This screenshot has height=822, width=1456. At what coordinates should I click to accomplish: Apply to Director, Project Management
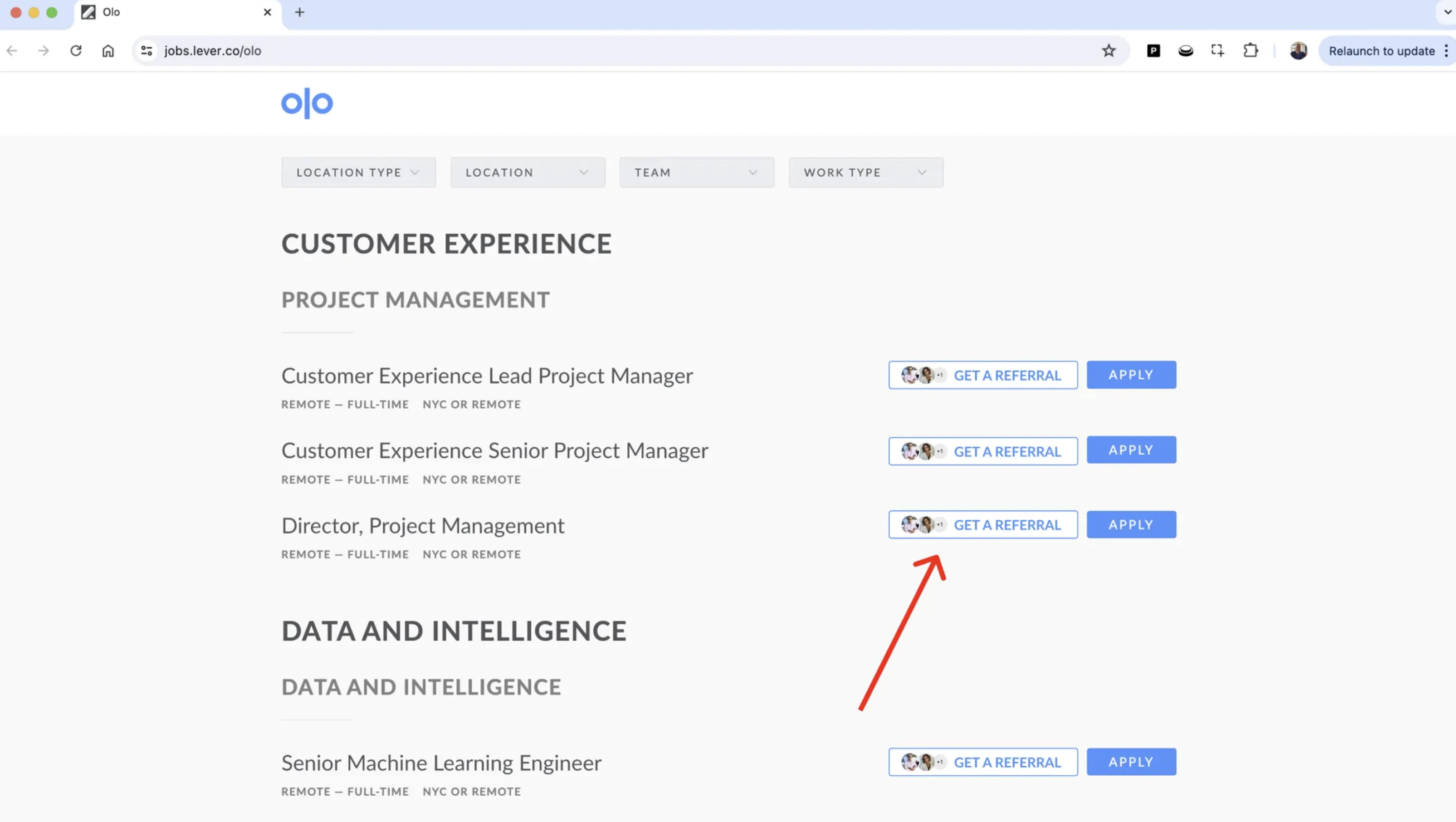(x=1131, y=524)
